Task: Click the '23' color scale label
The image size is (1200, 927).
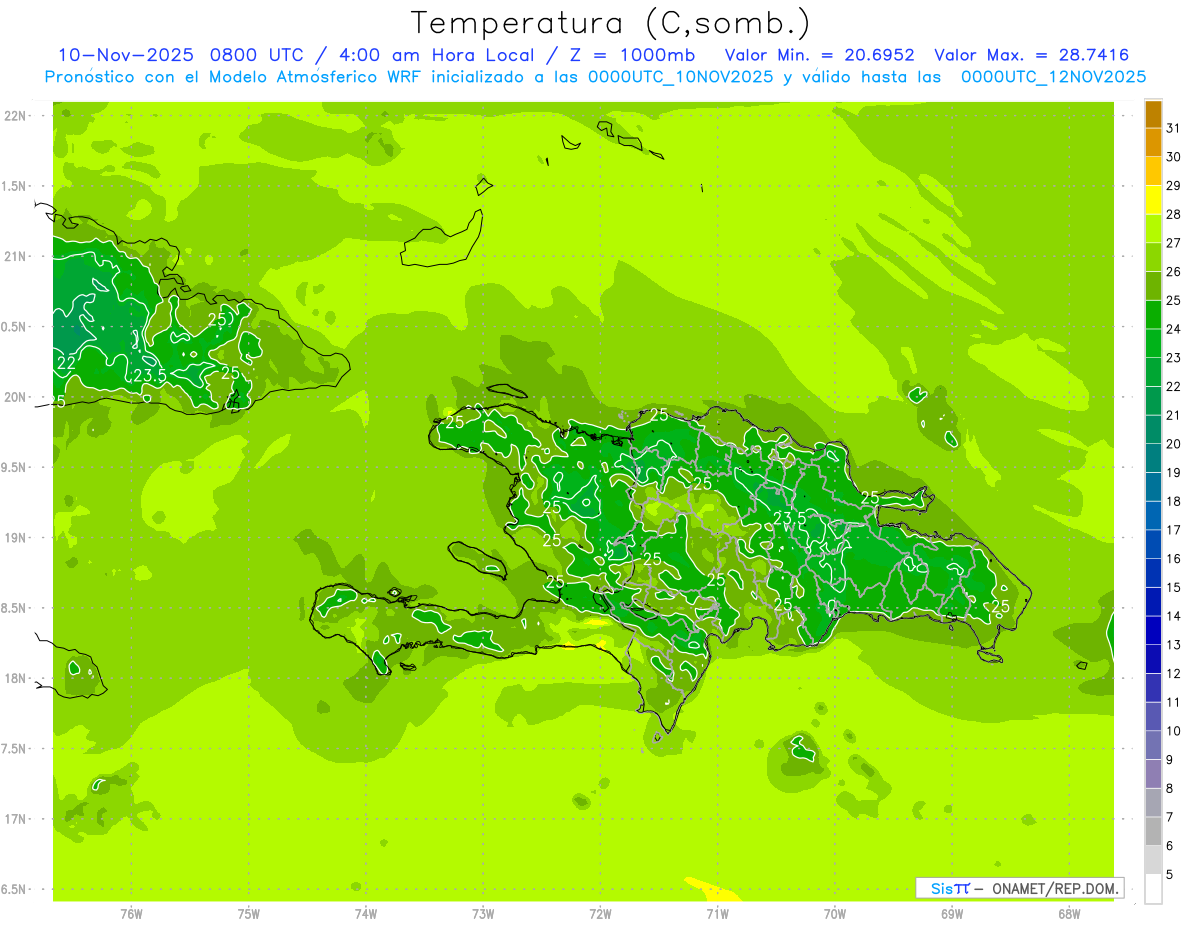Action: [1174, 358]
